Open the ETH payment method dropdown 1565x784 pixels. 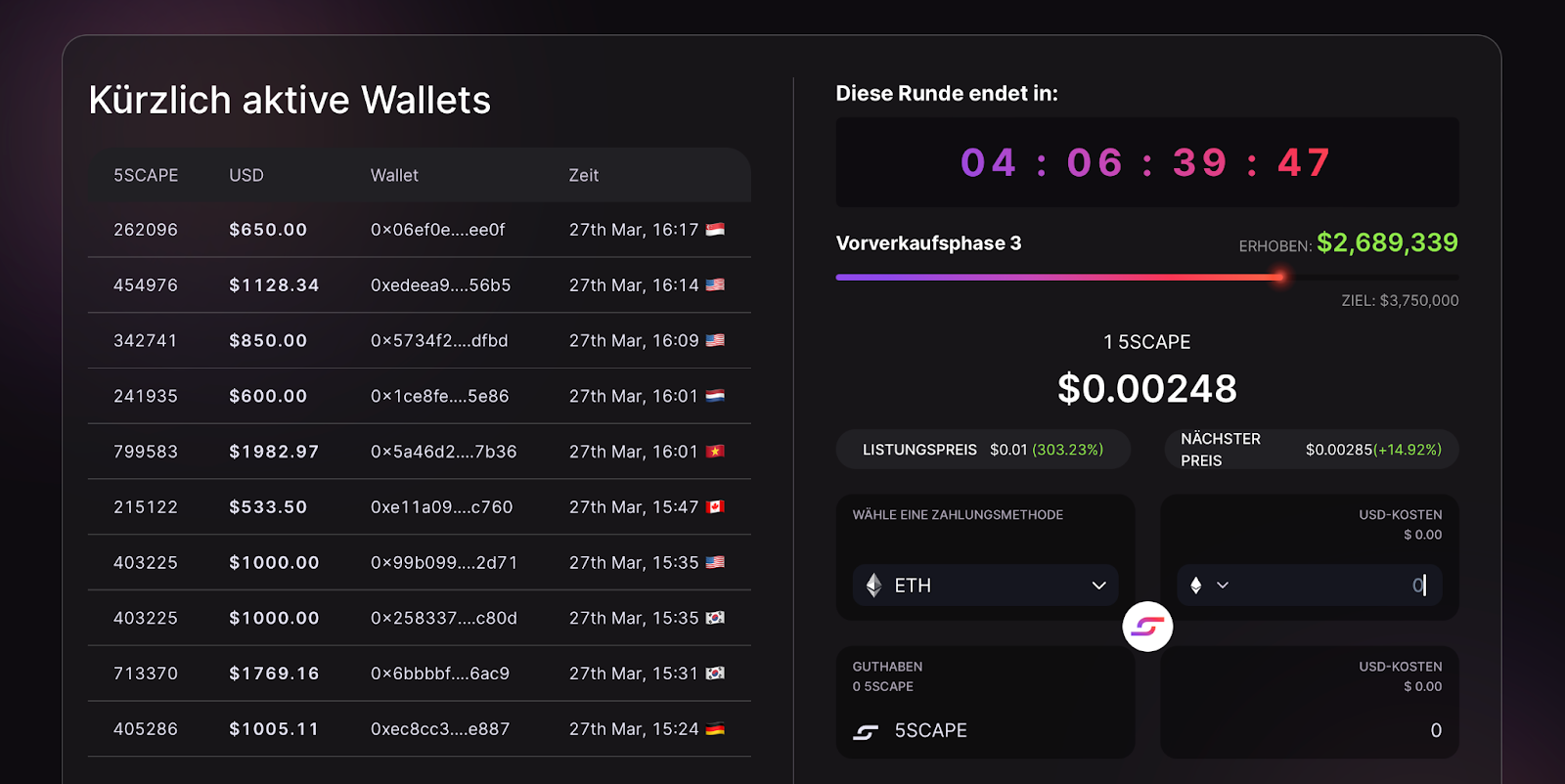(x=985, y=586)
